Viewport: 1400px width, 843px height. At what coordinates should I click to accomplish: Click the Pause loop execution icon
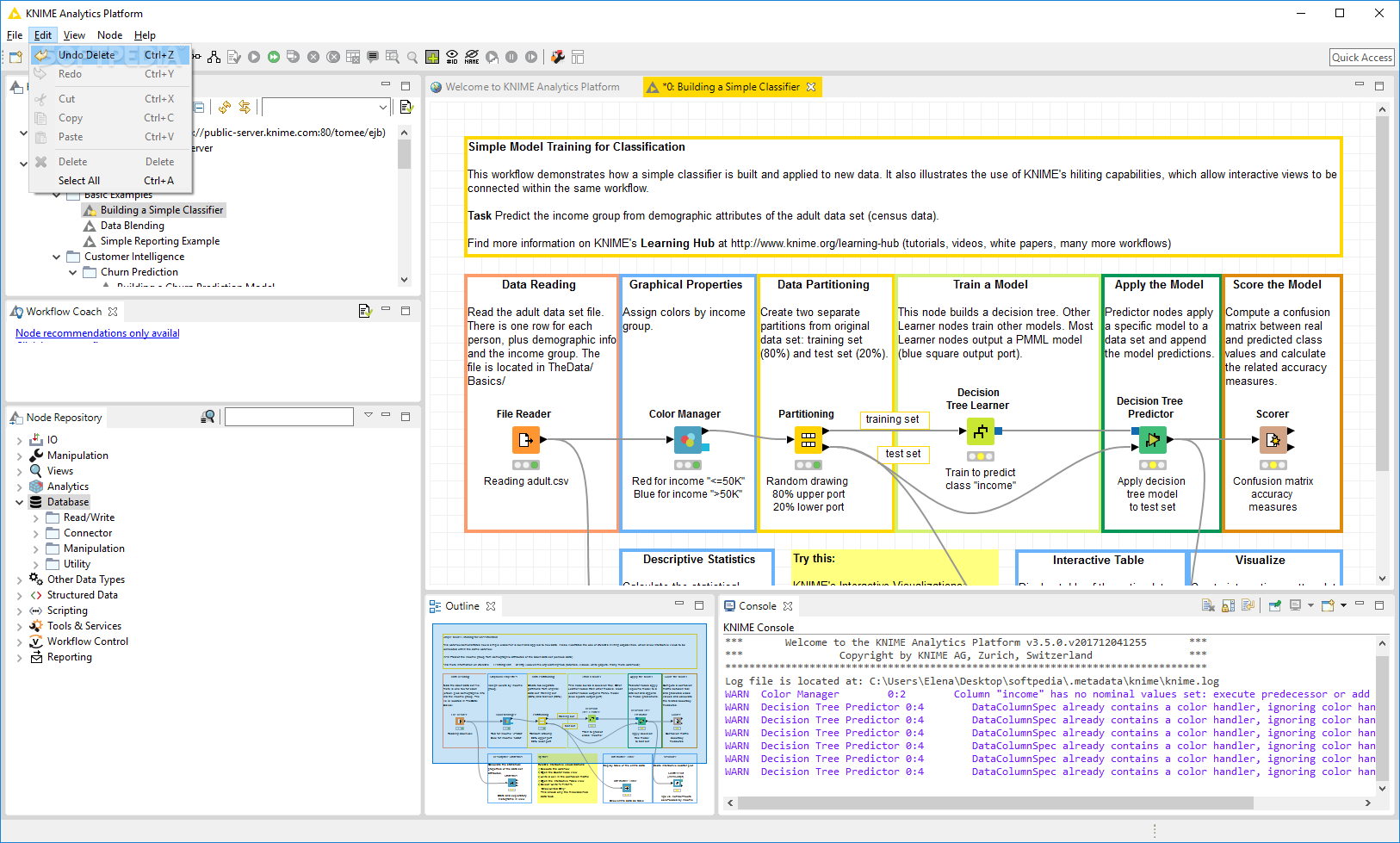pyautogui.click(x=511, y=57)
